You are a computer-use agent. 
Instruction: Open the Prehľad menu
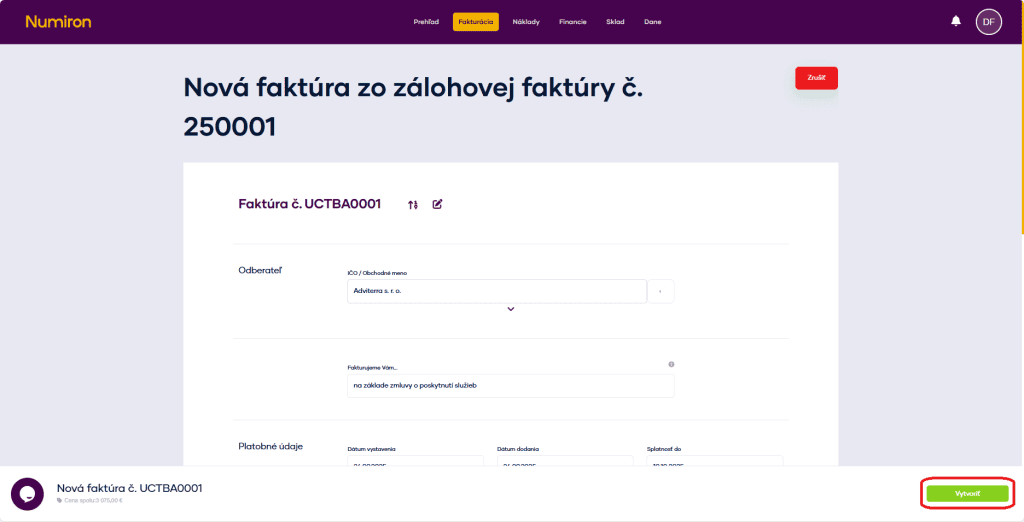[x=426, y=22]
